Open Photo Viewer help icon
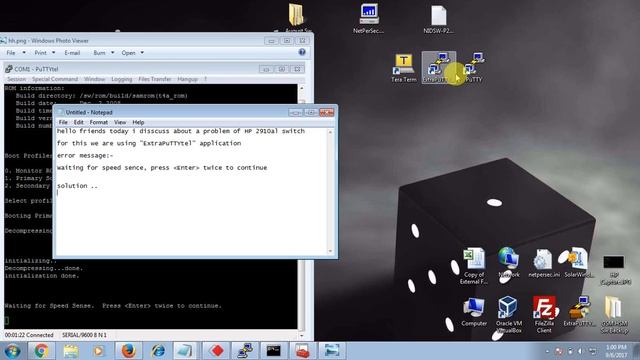The image size is (640, 360). [302, 52]
